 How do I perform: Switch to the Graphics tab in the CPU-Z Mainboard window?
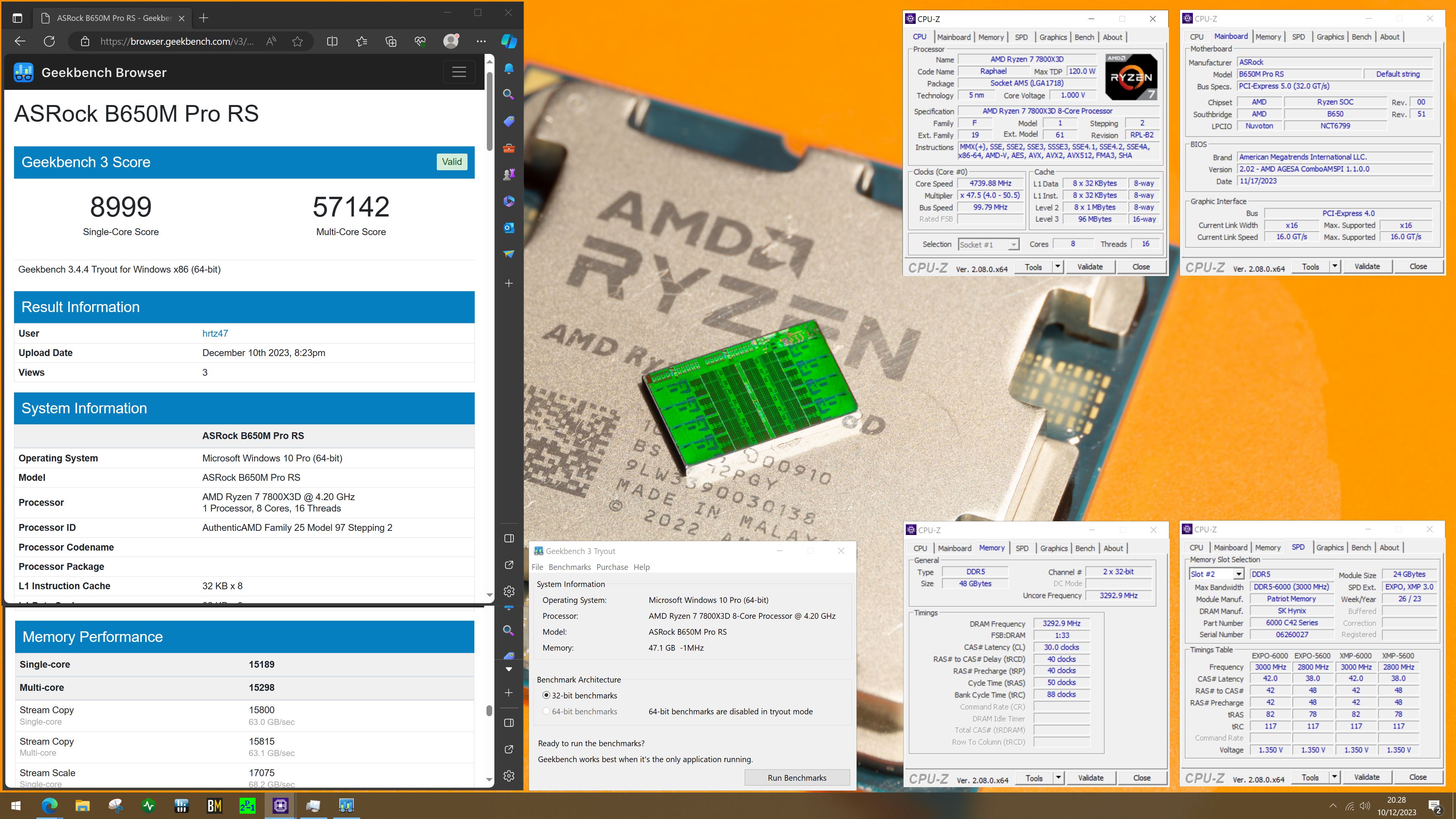coord(1330,37)
